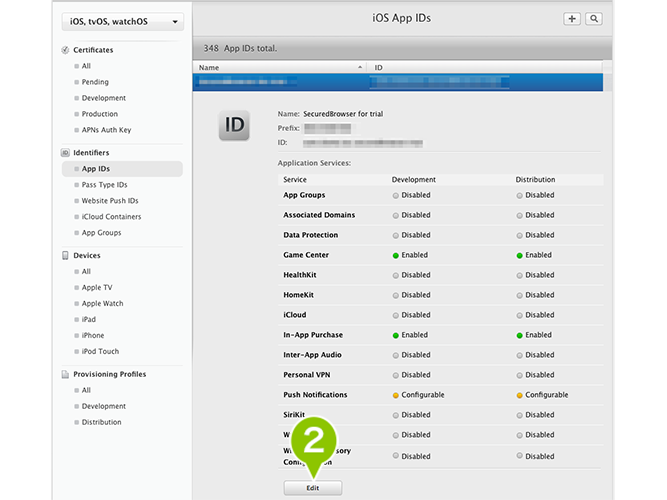Click the Certificates section icon
Screen dimensions: 667x500
tap(65, 50)
